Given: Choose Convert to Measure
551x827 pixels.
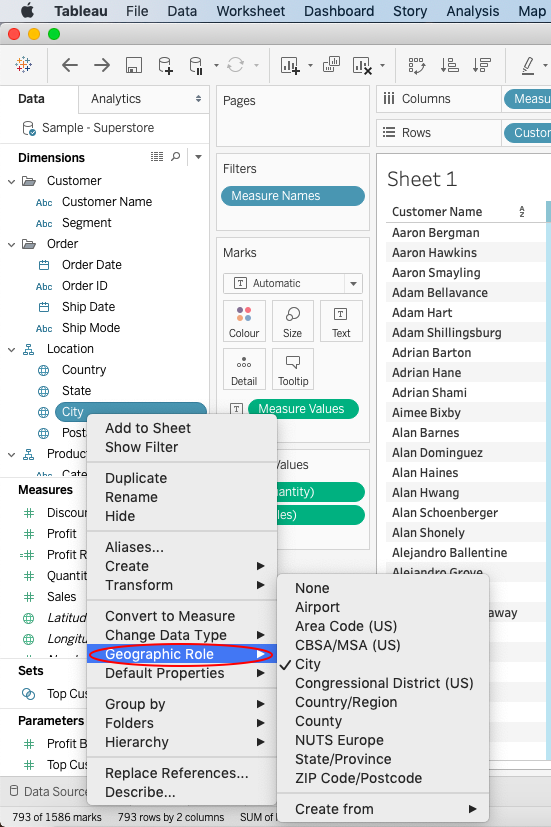Looking at the screenshot, I should 170,616.
